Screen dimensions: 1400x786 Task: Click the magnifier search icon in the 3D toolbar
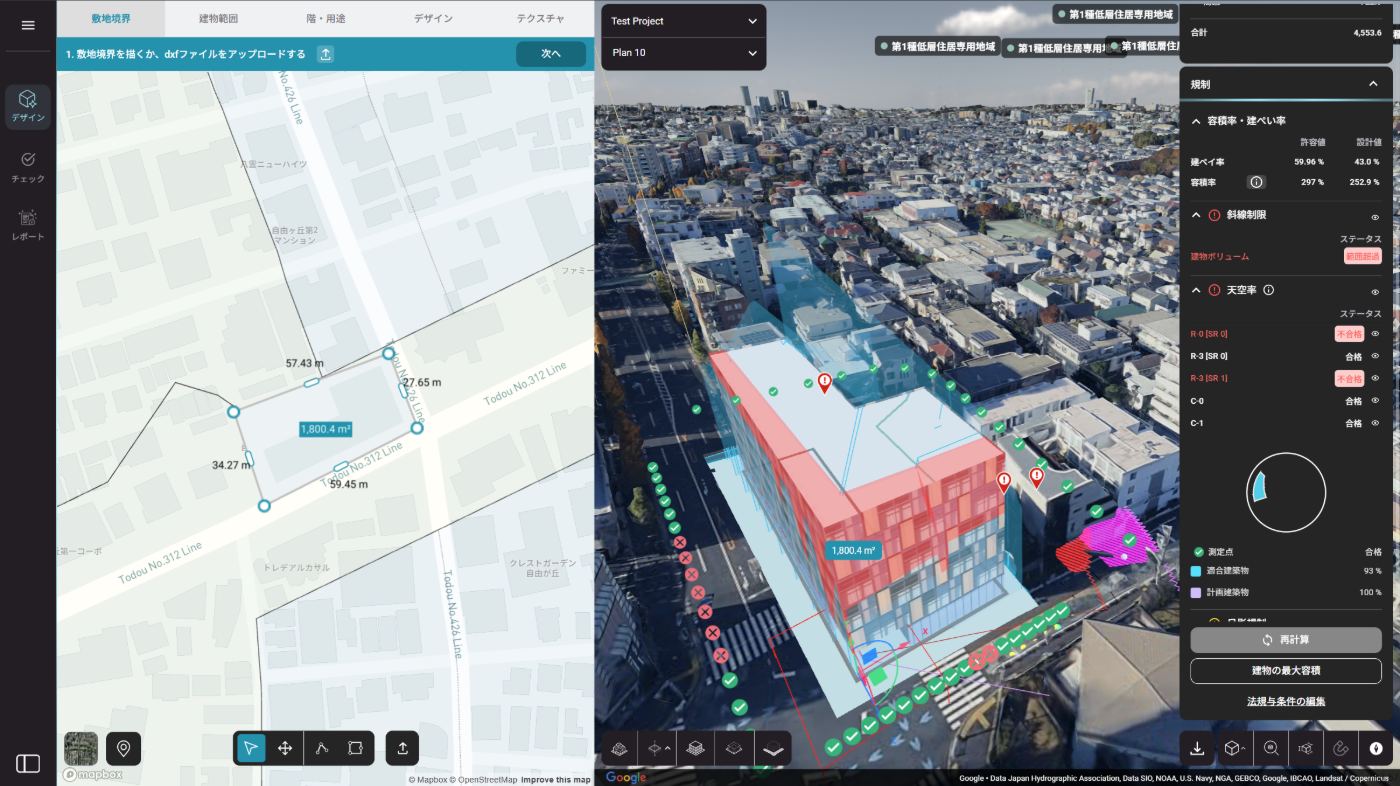[x=1269, y=747]
